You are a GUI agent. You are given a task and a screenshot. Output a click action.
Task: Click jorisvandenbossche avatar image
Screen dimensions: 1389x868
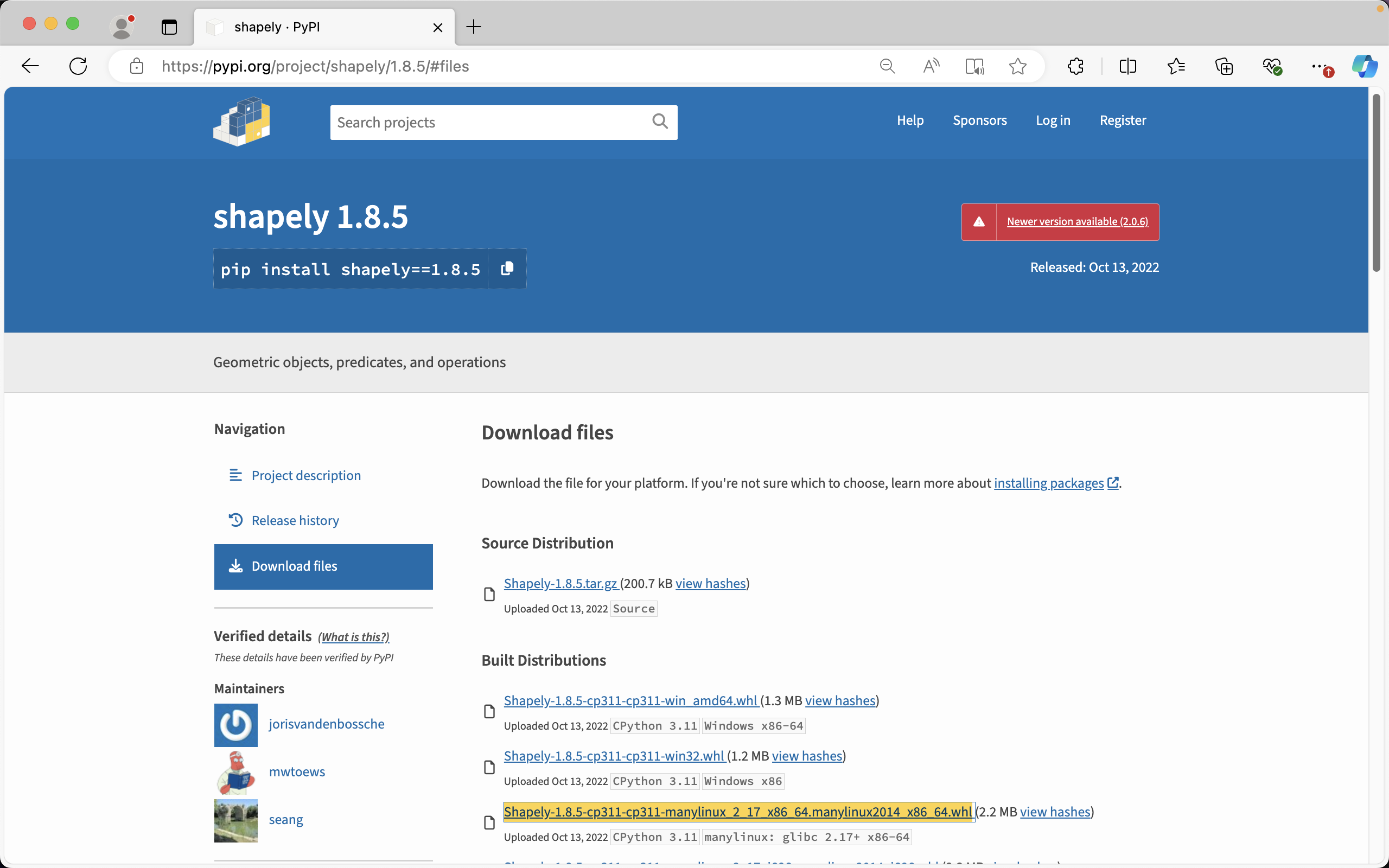pos(236,724)
